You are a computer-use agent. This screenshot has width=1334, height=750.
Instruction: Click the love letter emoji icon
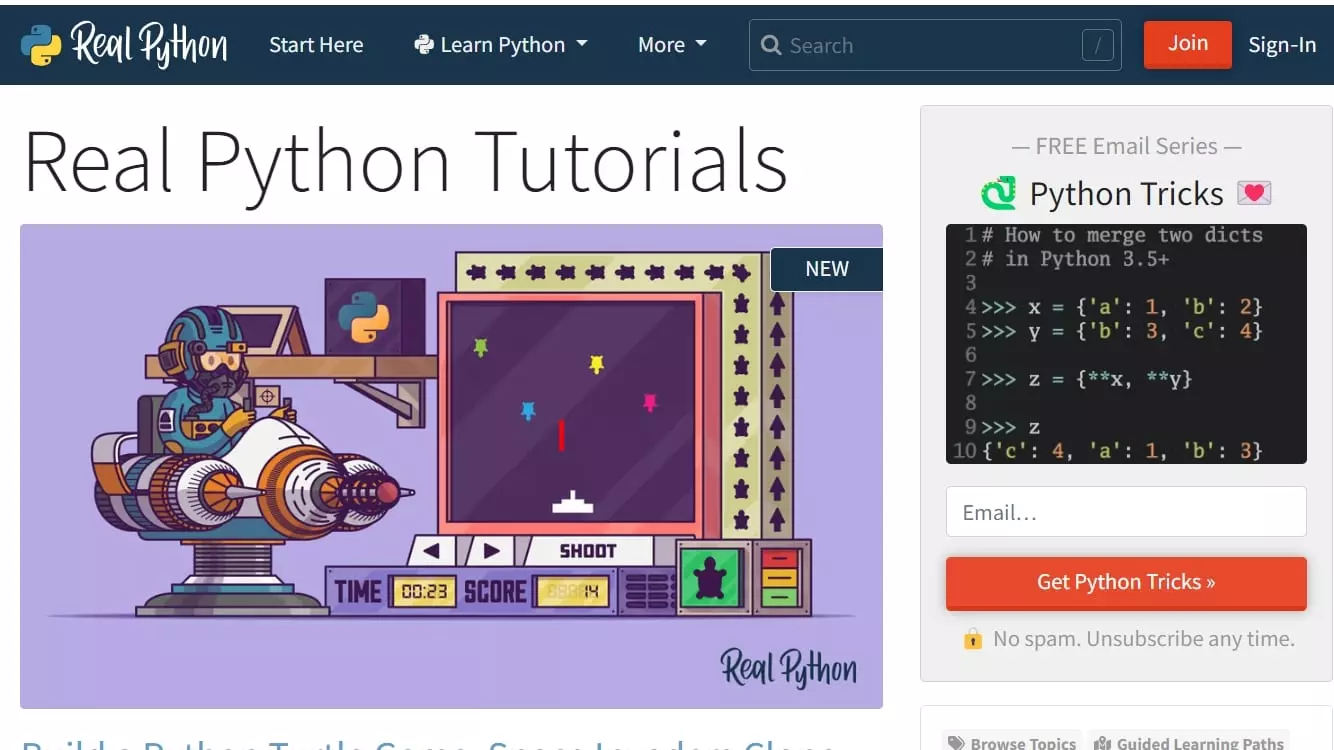[1254, 193]
